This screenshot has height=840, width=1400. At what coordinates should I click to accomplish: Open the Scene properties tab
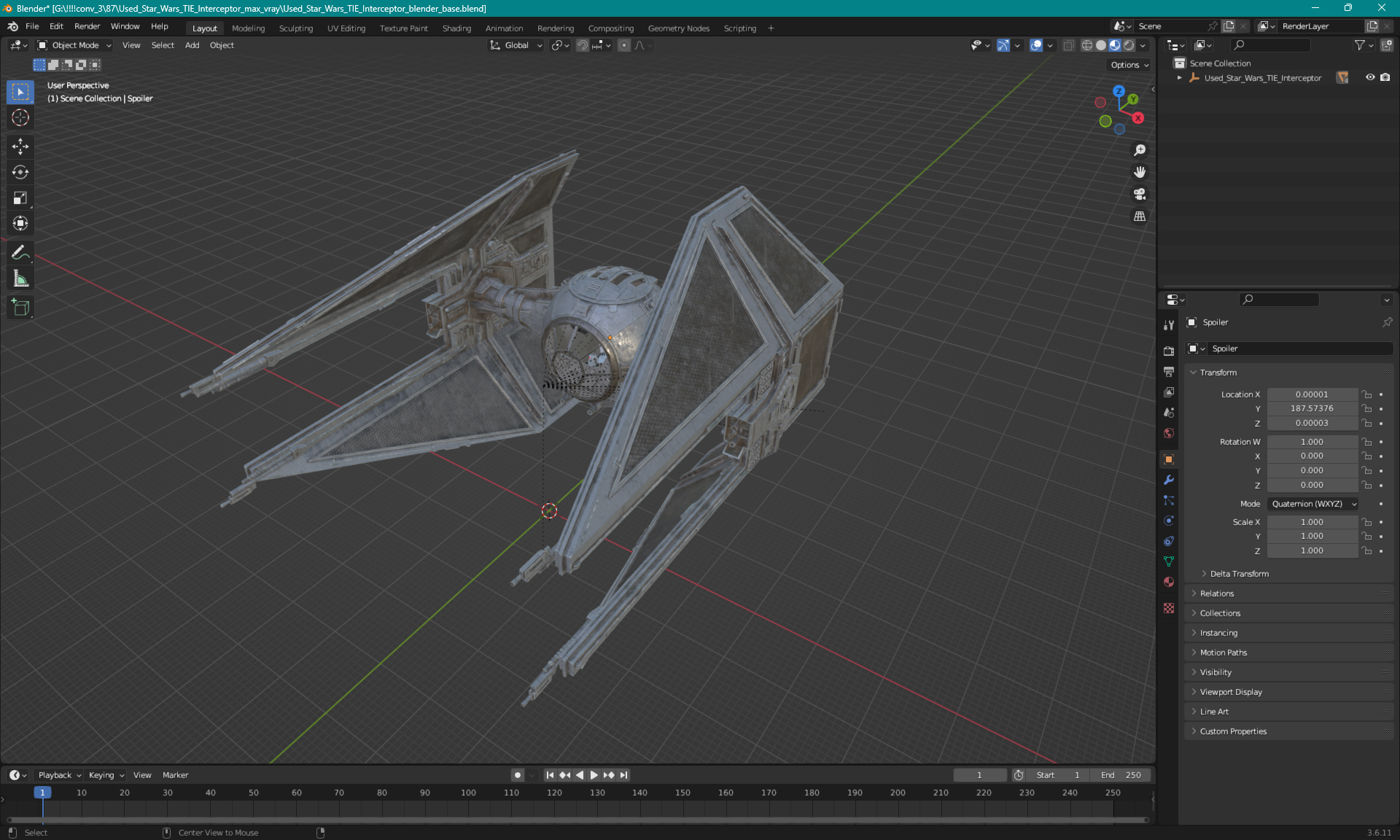tap(1169, 412)
